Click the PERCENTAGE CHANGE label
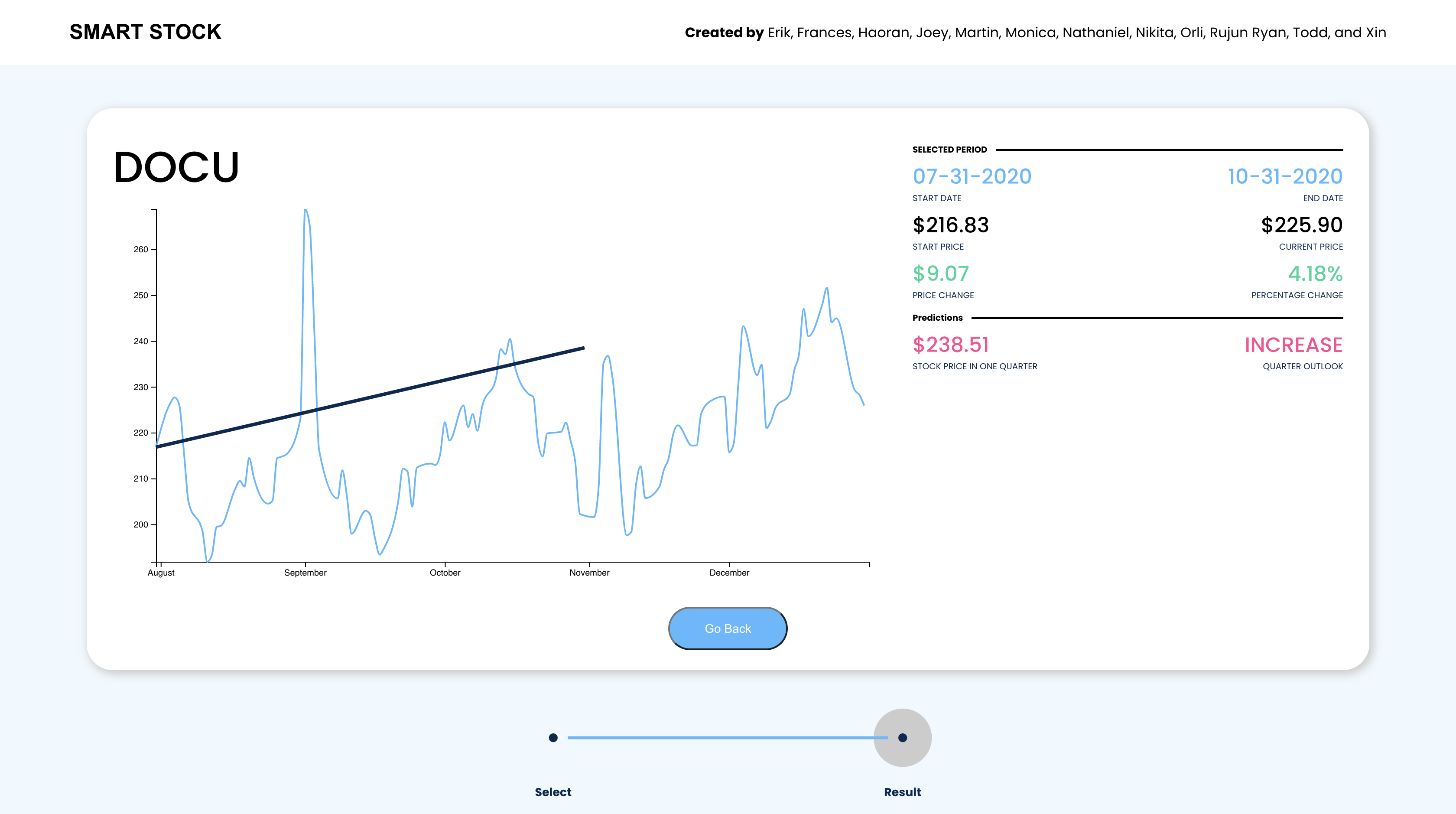This screenshot has width=1456, height=814. point(1297,295)
